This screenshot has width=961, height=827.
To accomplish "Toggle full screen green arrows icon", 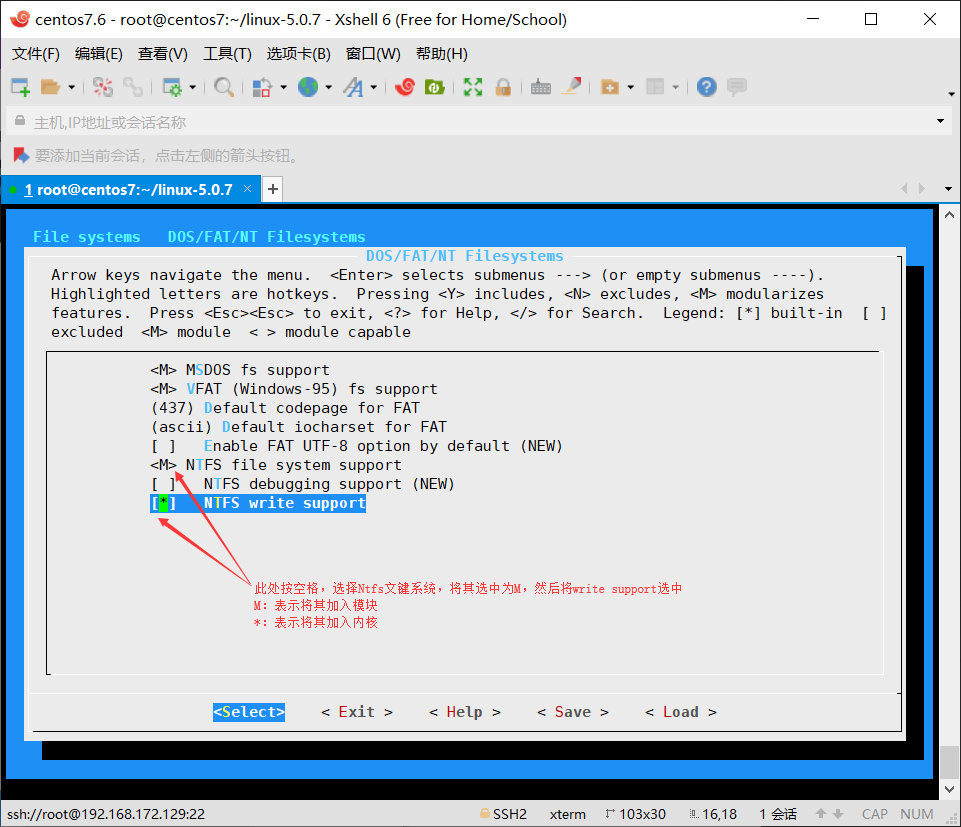I will pos(473,87).
